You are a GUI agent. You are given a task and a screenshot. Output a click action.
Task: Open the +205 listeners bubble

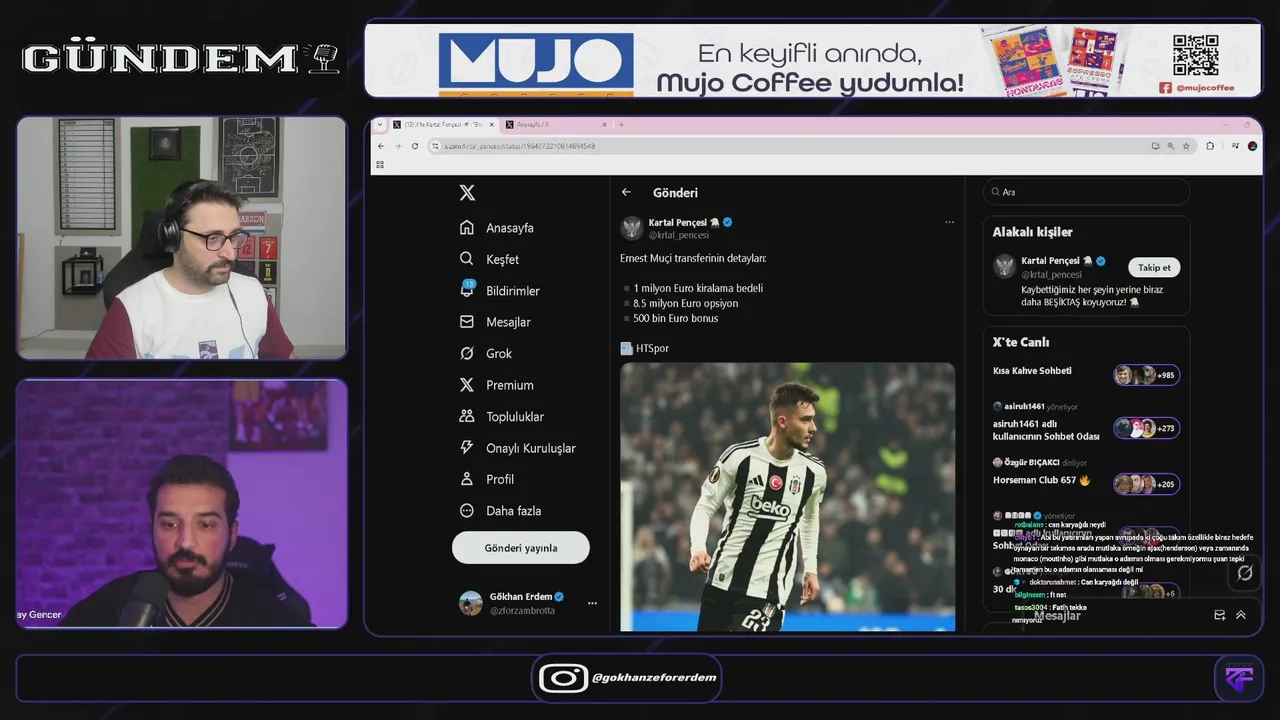[x=1147, y=484]
